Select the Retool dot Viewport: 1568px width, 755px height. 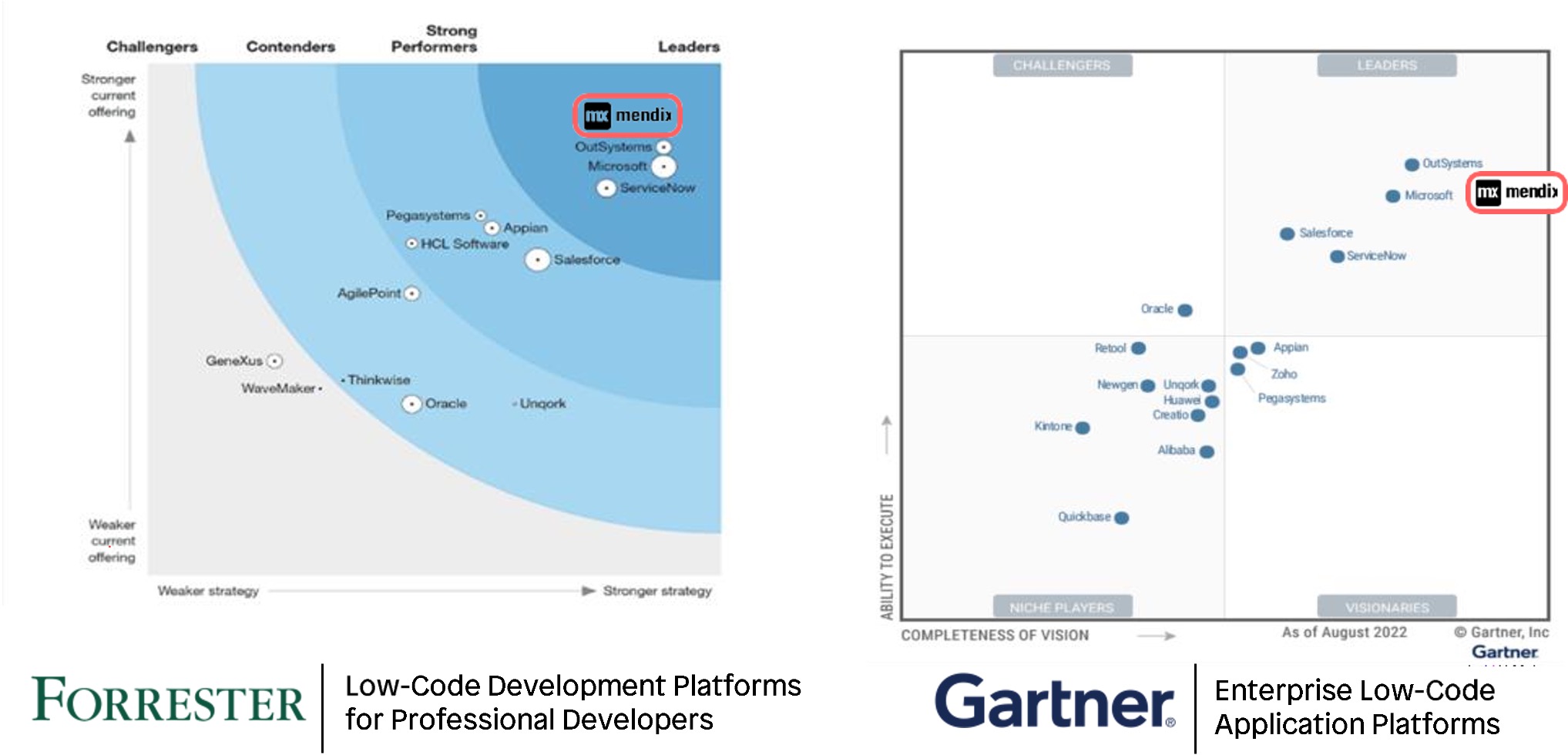tap(1138, 348)
